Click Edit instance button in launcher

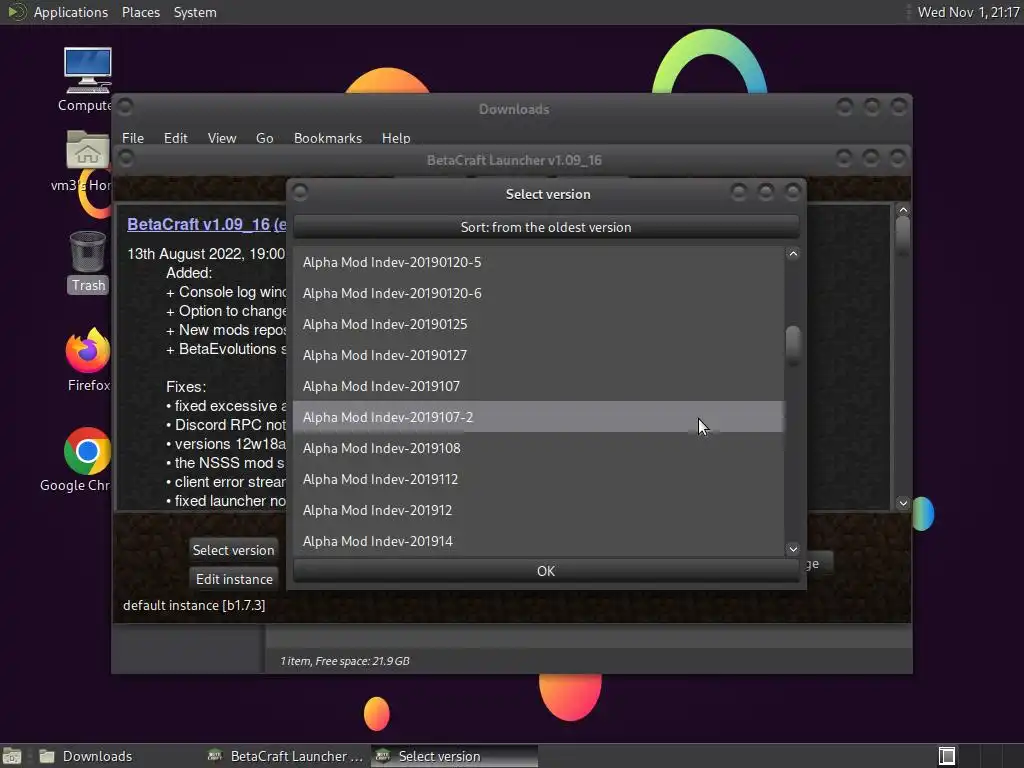click(234, 579)
